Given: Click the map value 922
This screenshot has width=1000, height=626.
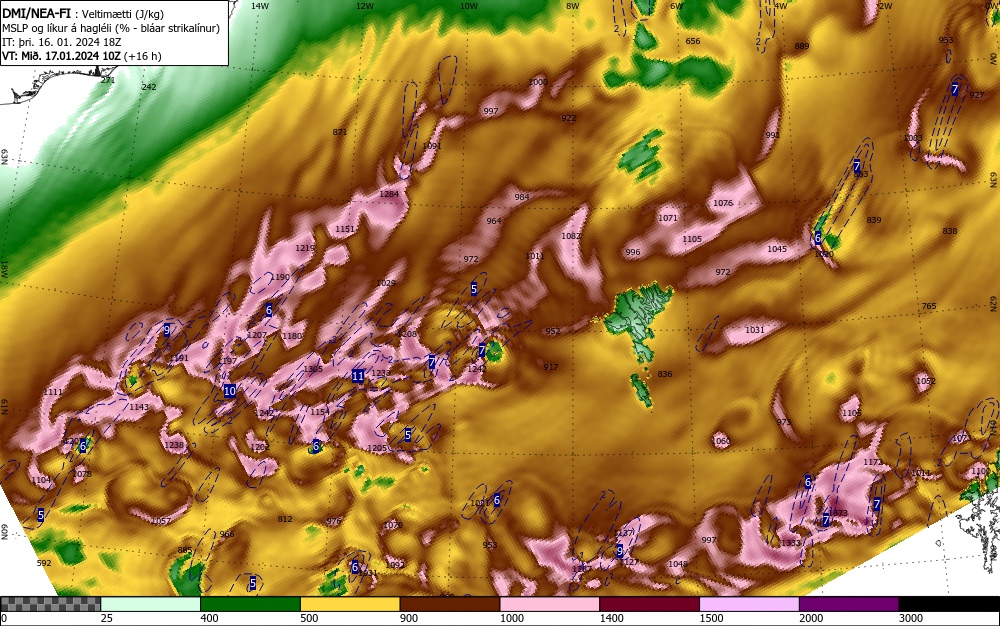Looking at the screenshot, I should click(568, 118).
